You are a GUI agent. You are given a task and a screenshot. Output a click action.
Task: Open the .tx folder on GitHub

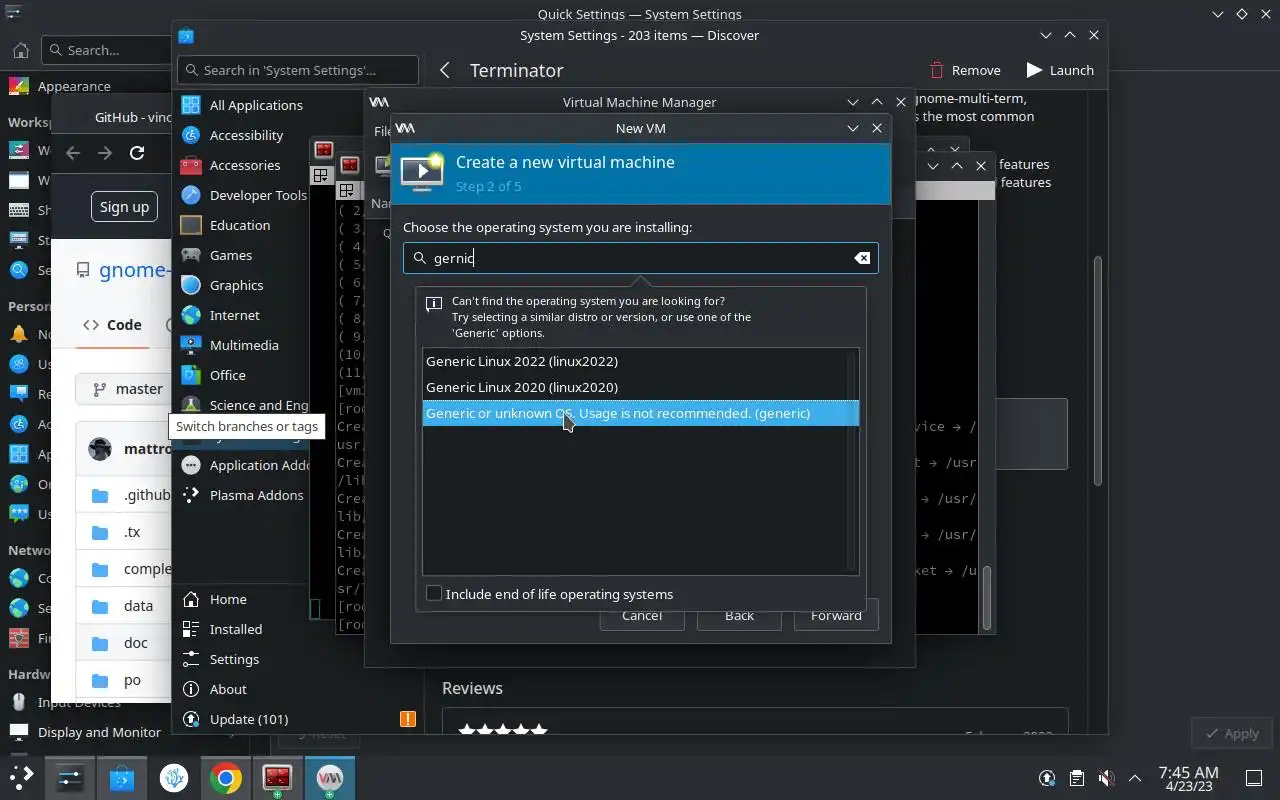tap(132, 532)
